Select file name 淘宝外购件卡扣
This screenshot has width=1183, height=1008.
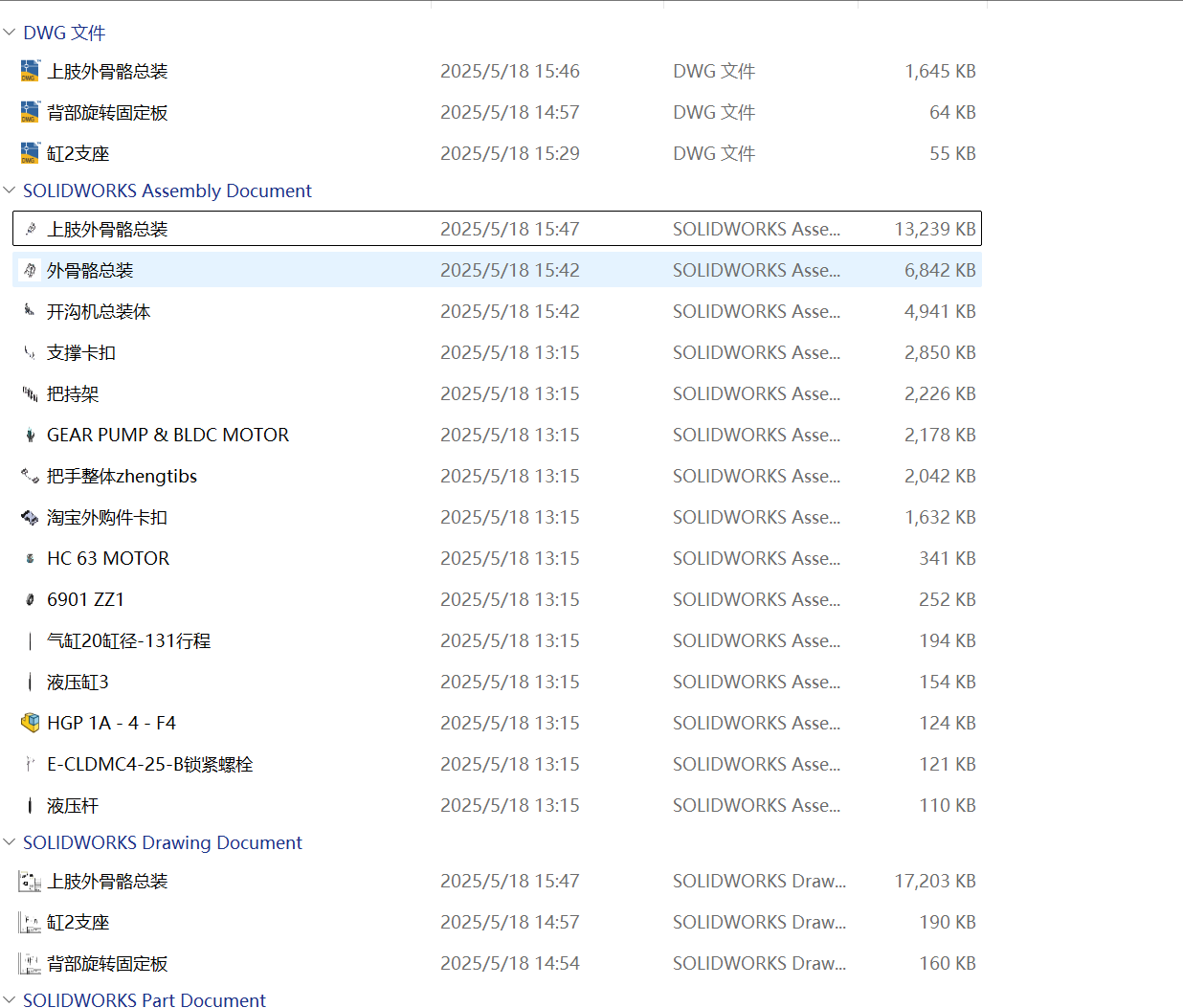pos(107,517)
